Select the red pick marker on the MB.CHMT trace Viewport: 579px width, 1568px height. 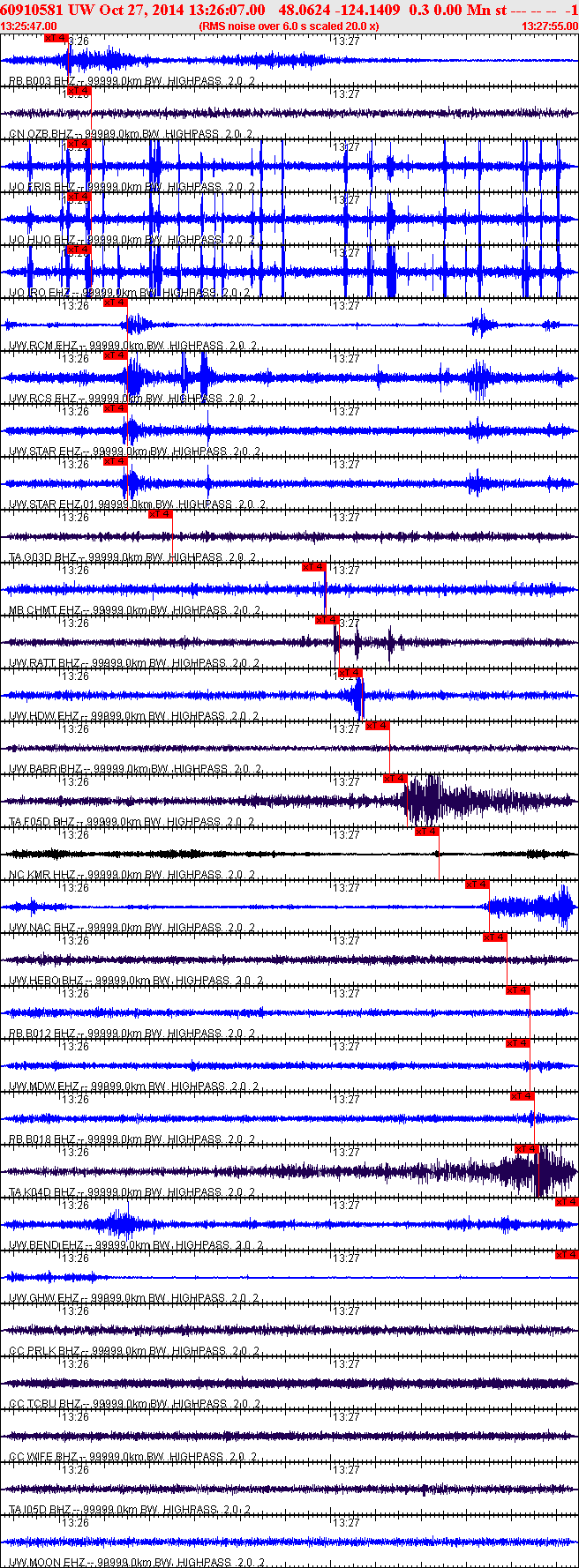[x=314, y=567]
